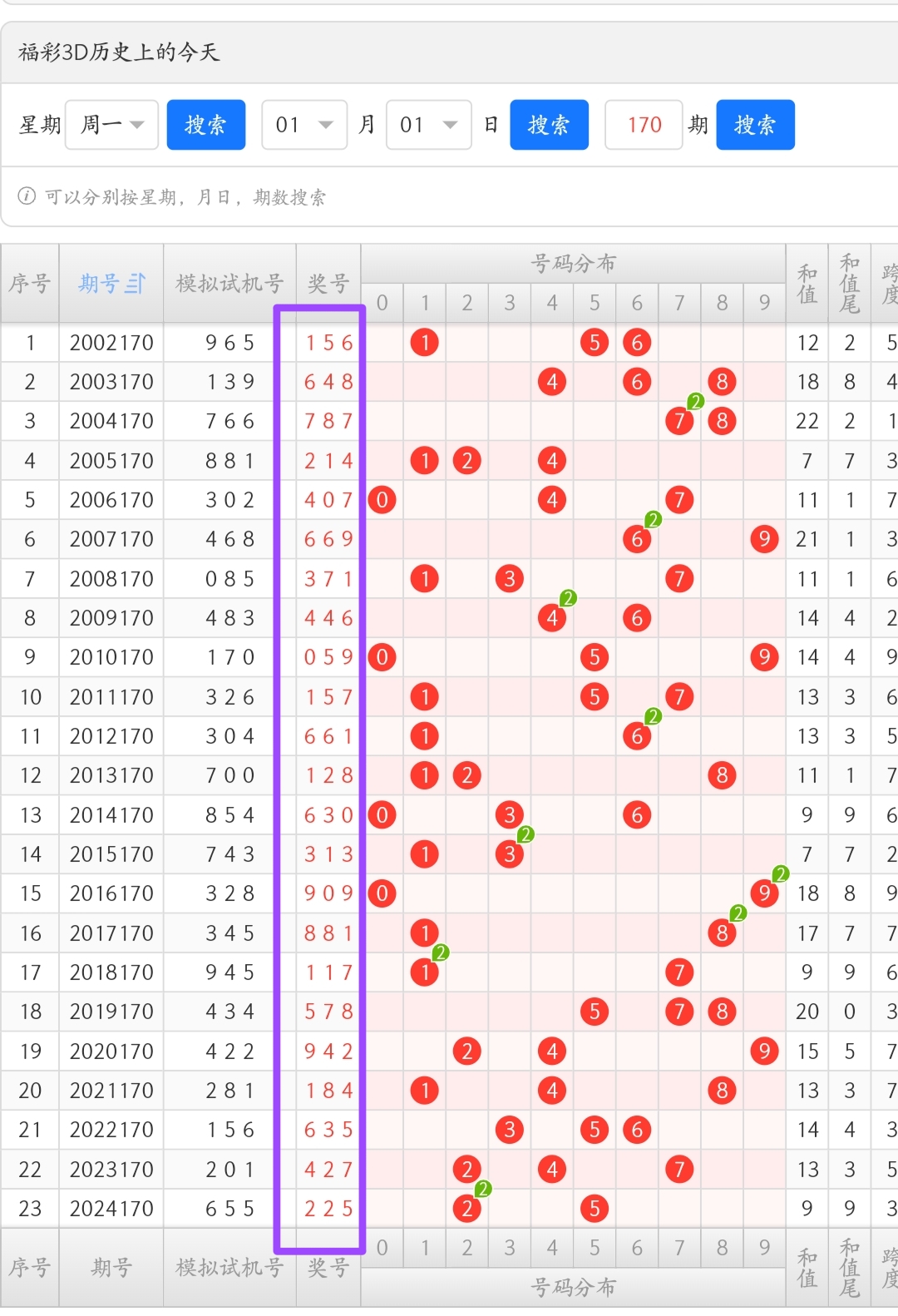
Task: Click sum value 22 in row 2004170
Action: click(807, 421)
